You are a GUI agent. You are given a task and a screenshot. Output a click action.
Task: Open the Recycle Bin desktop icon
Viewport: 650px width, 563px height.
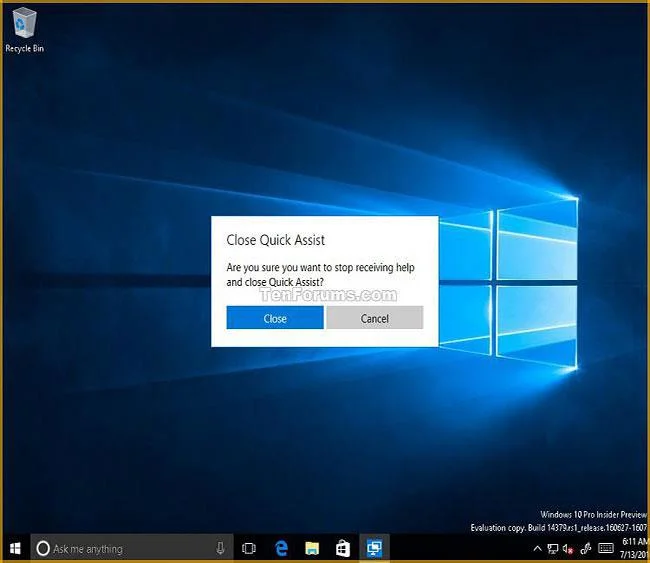[24, 30]
